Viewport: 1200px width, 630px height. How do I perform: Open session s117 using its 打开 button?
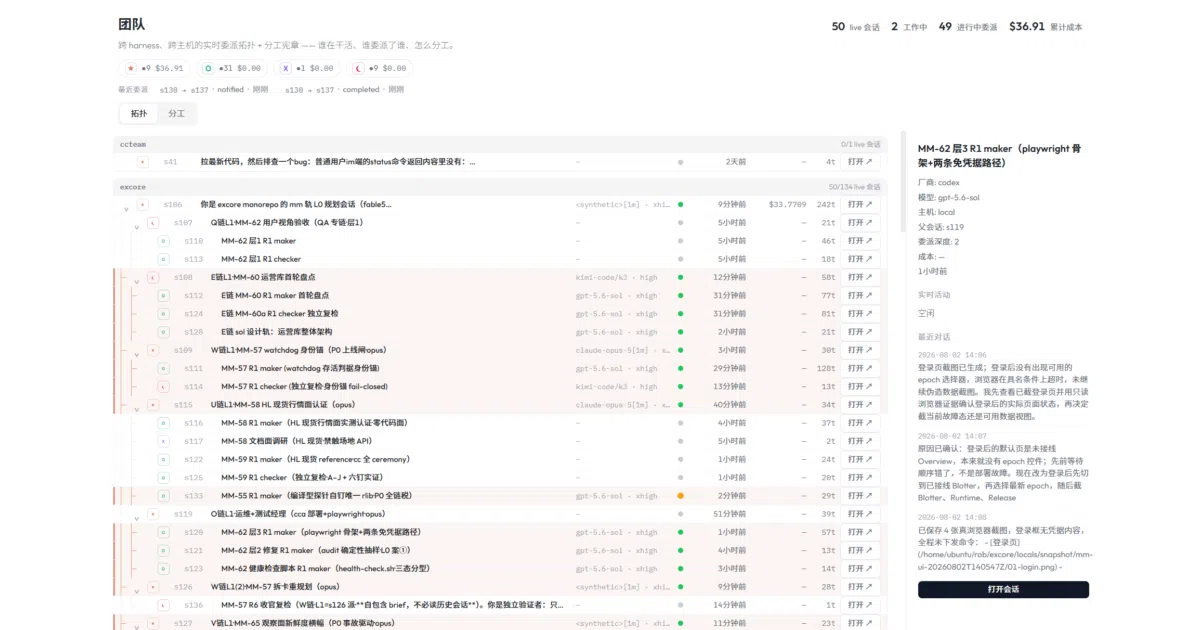point(860,441)
